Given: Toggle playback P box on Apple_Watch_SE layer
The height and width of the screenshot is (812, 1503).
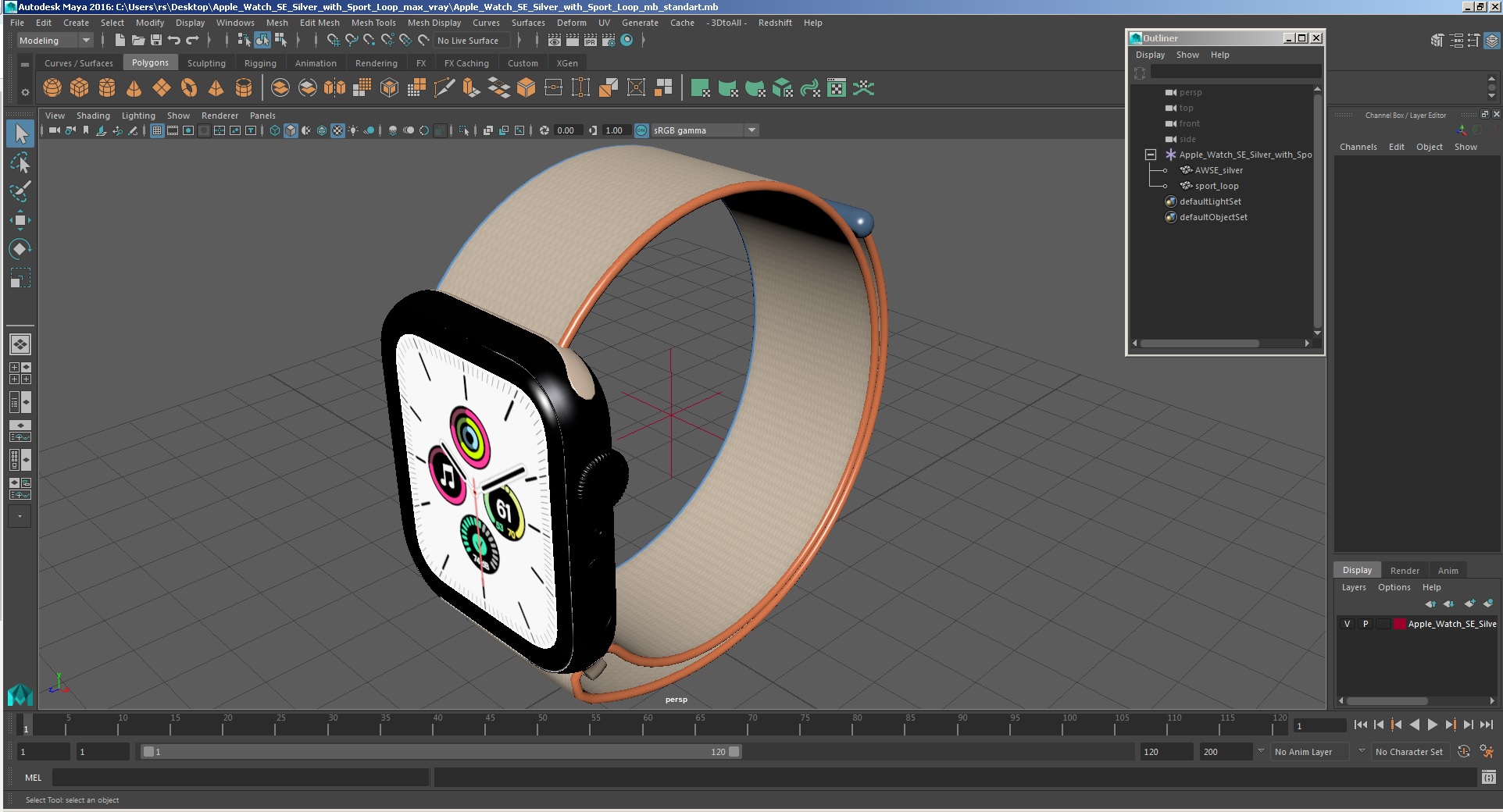Looking at the screenshot, I should pos(1366,624).
